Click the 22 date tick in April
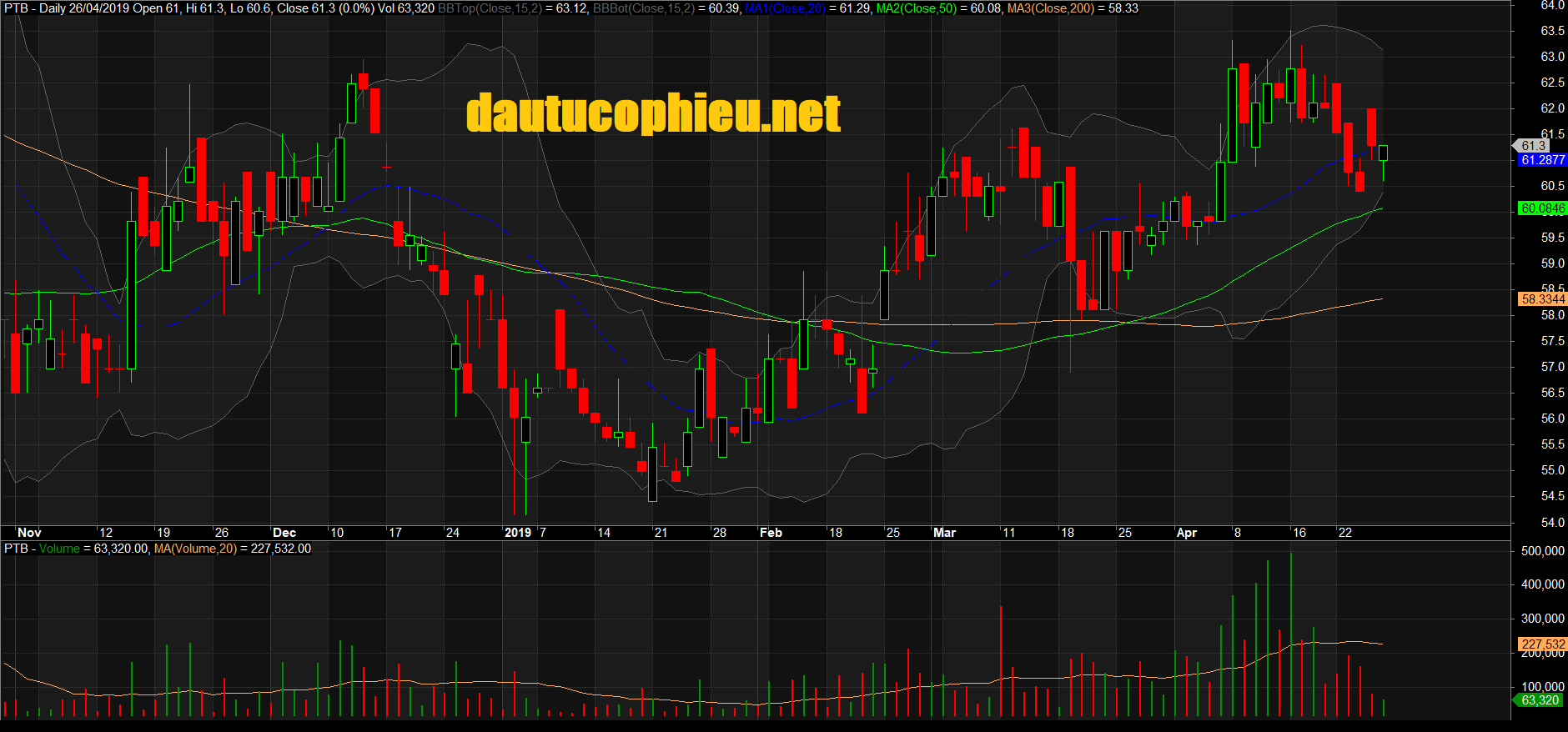This screenshot has width=1568, height=732. 1344,533
